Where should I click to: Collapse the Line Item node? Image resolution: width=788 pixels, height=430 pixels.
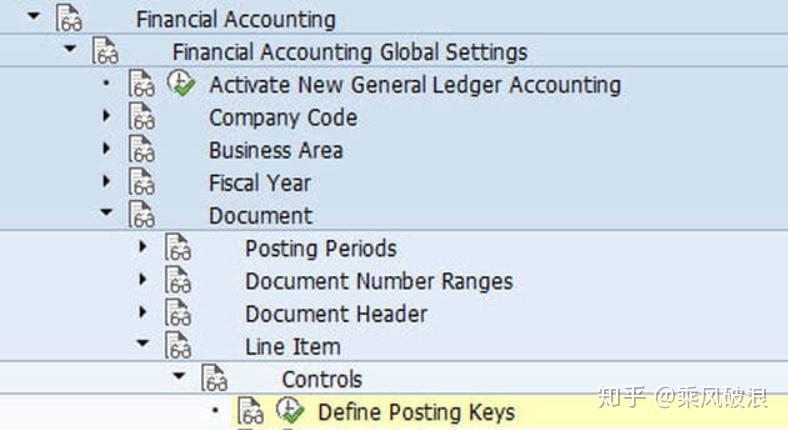(143, 345)
